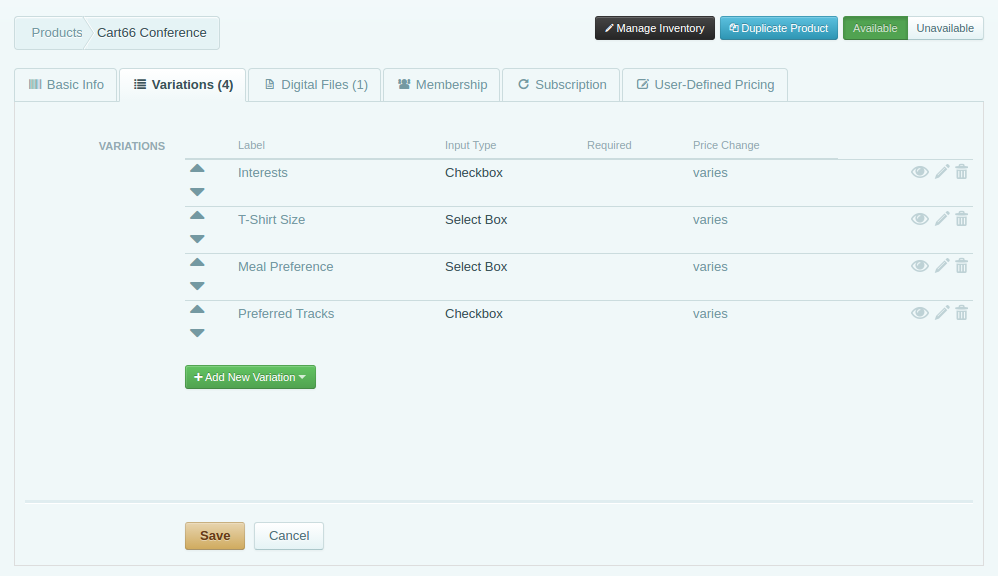Toggle visibility of Preferred Tracks variation
Screen dimensions: 998x576
[920, 313]
